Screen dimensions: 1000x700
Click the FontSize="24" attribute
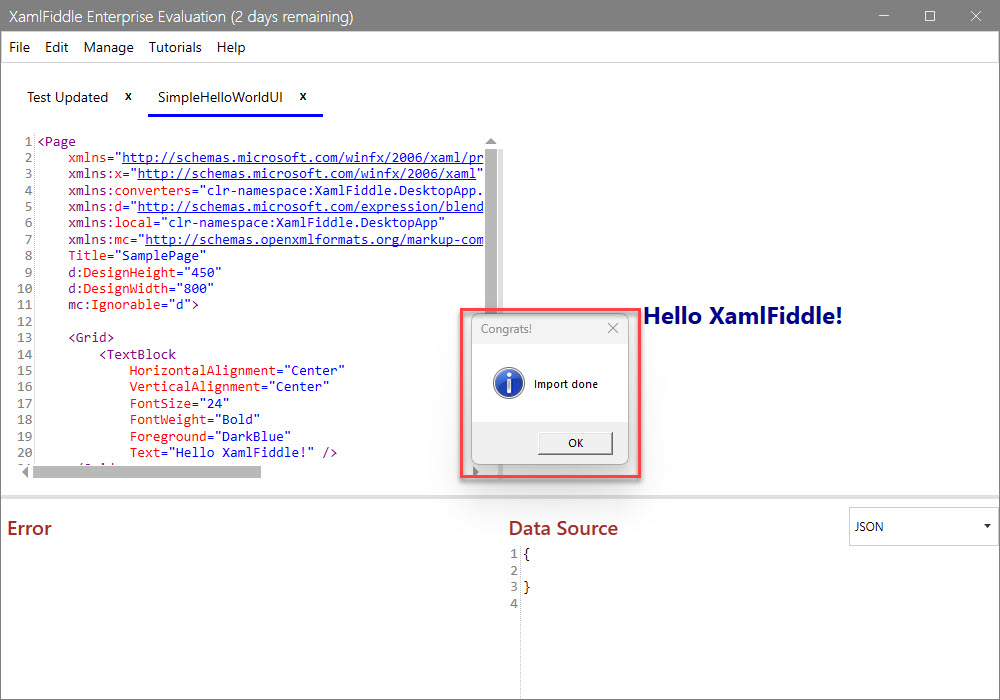[179, 403]
